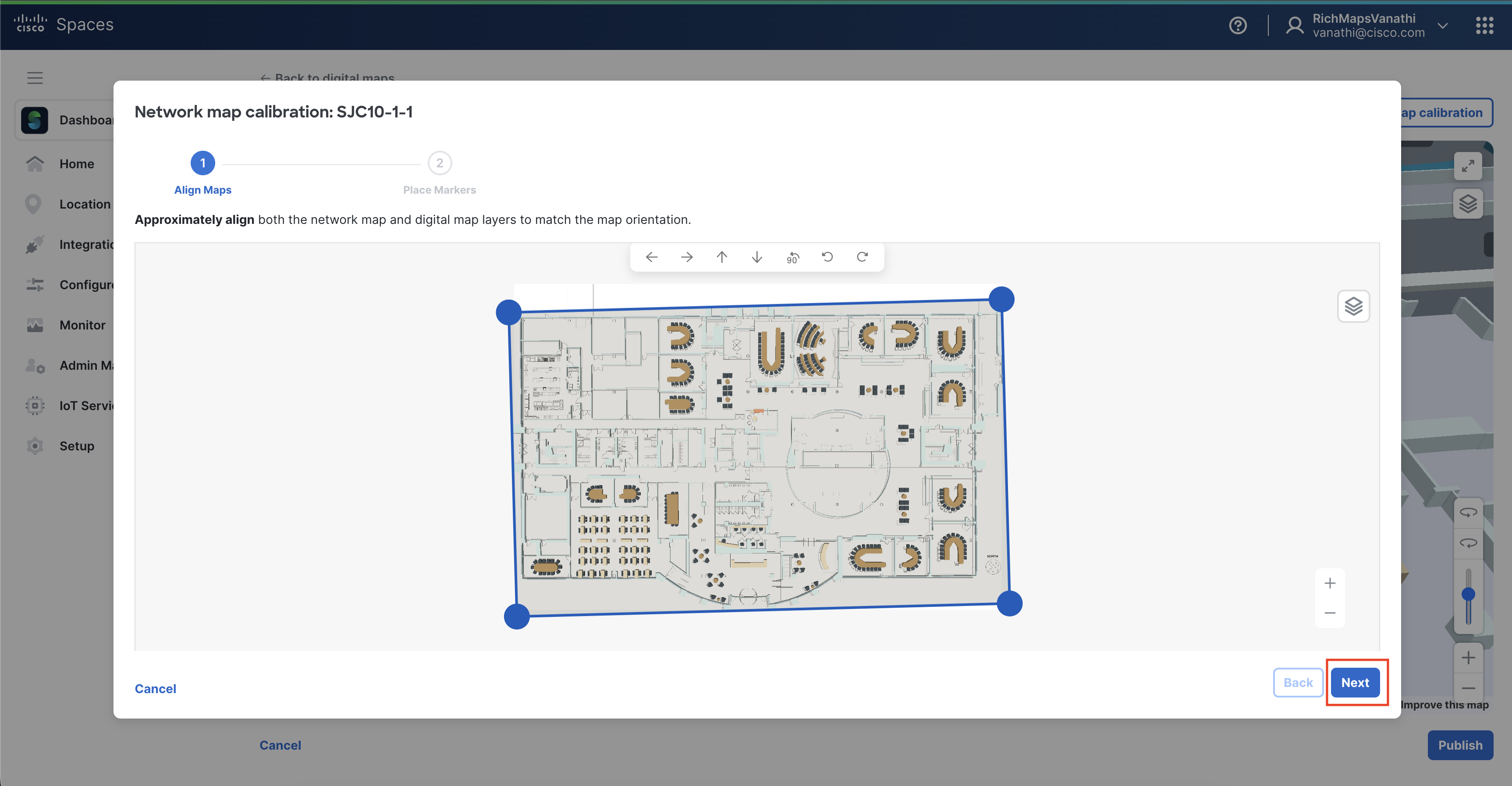Select the top-right blue corner handle
Viewport: 1512px width, 786px height.
click(1001, 300)
